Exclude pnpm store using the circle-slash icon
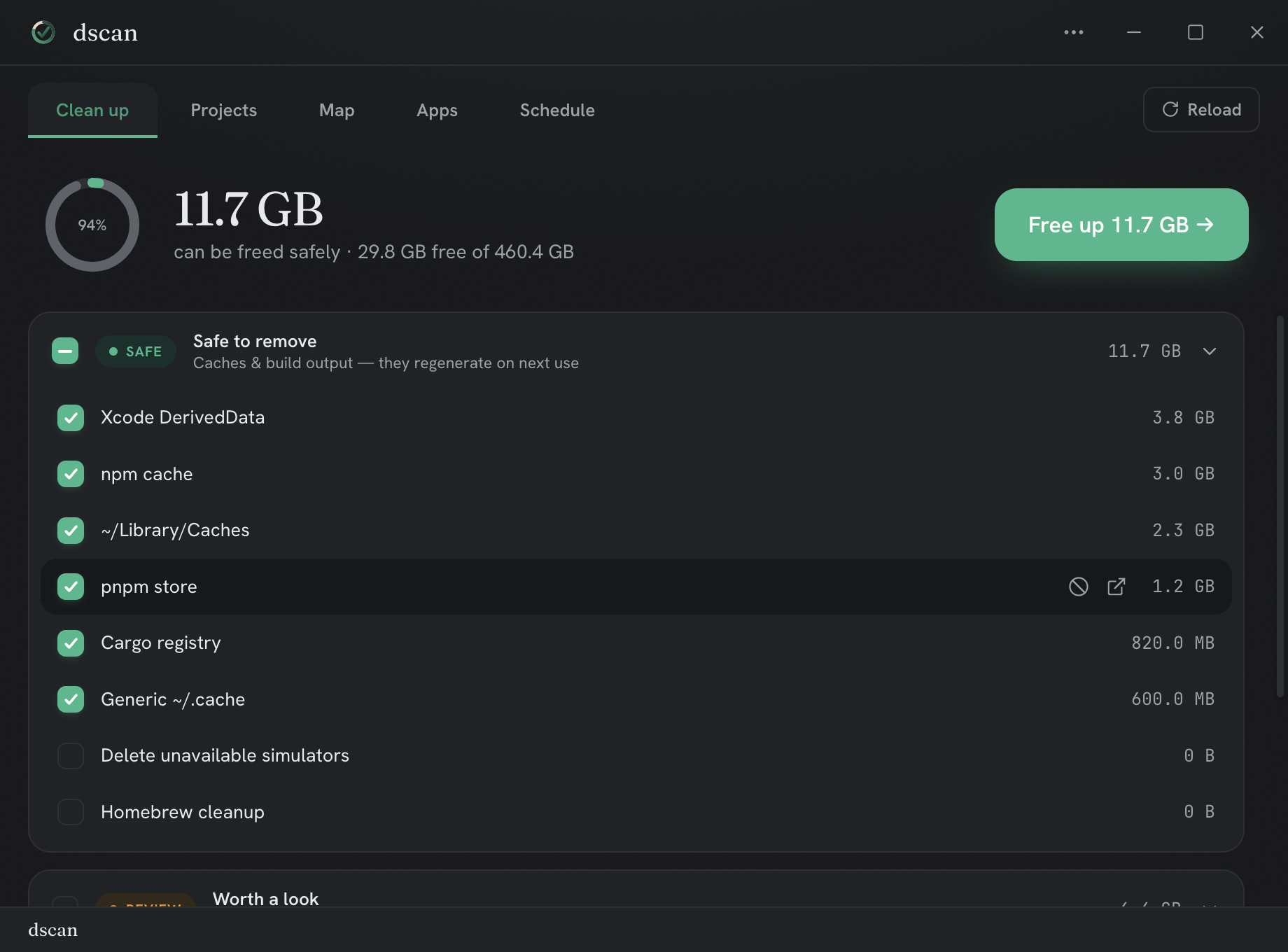This screenshot has width=1288, height=952. click(1079, 587)
